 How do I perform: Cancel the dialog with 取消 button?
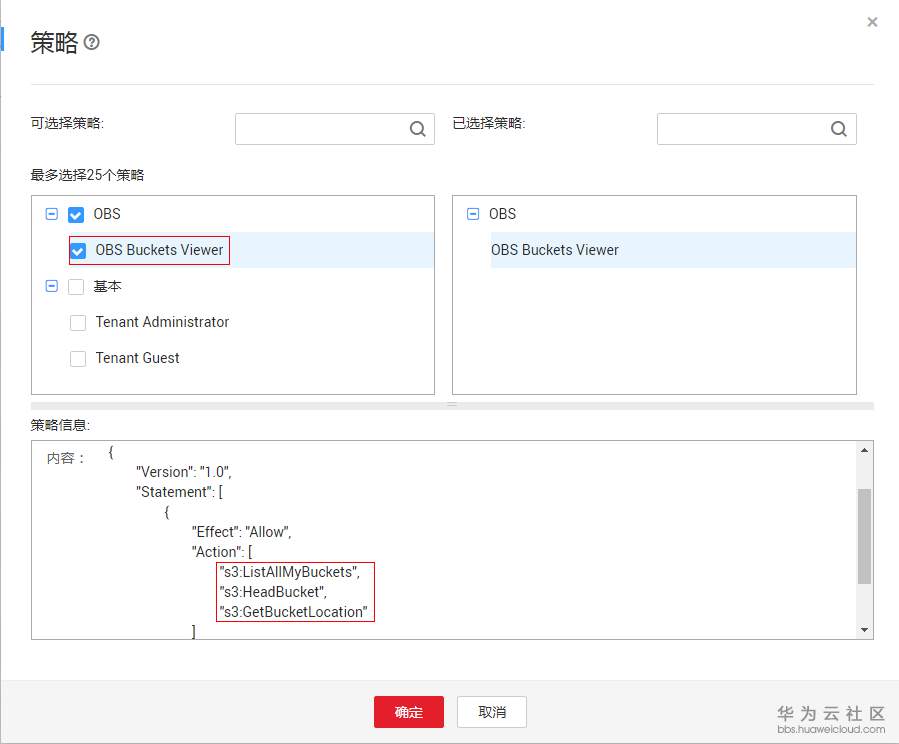click(492, 712)
